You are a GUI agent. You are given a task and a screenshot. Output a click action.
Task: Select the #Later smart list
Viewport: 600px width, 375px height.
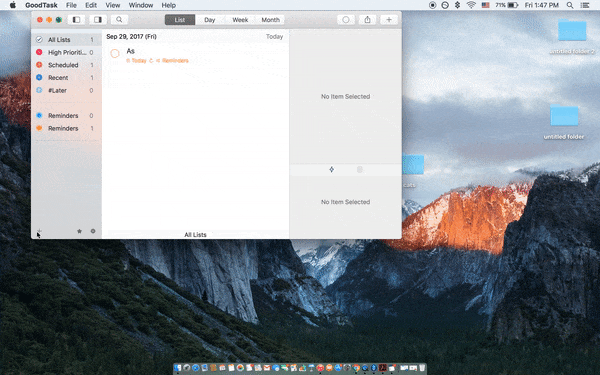pyautogui.click(x=66, y=90)
